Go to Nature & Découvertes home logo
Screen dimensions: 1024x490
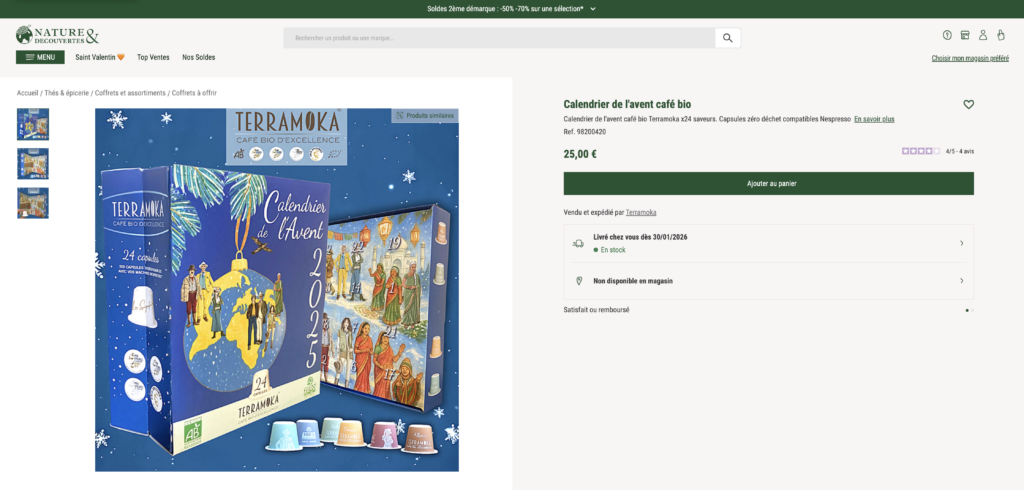(57, 35)
